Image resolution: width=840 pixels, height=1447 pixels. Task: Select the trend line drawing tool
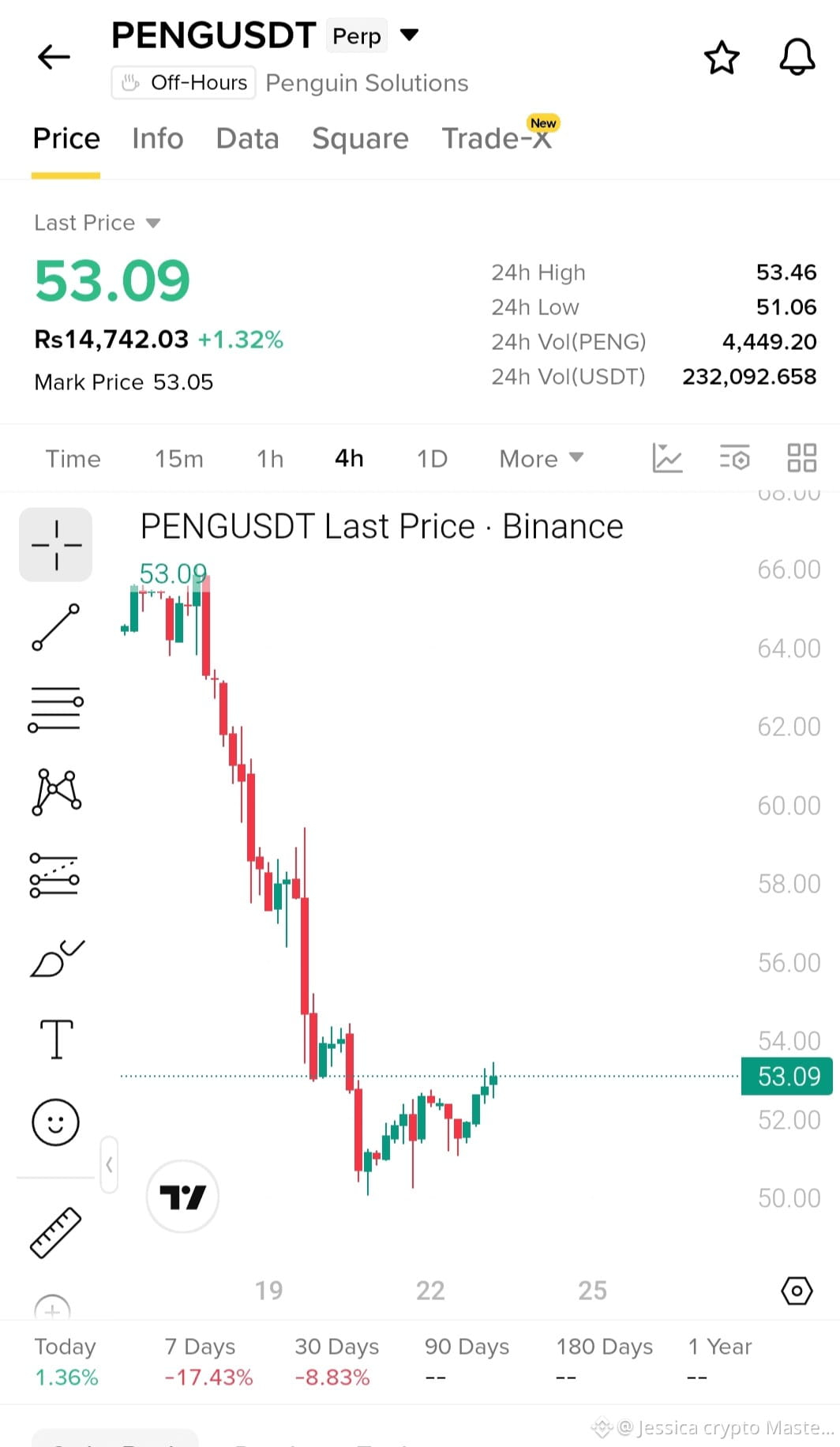tap(56, 627)
